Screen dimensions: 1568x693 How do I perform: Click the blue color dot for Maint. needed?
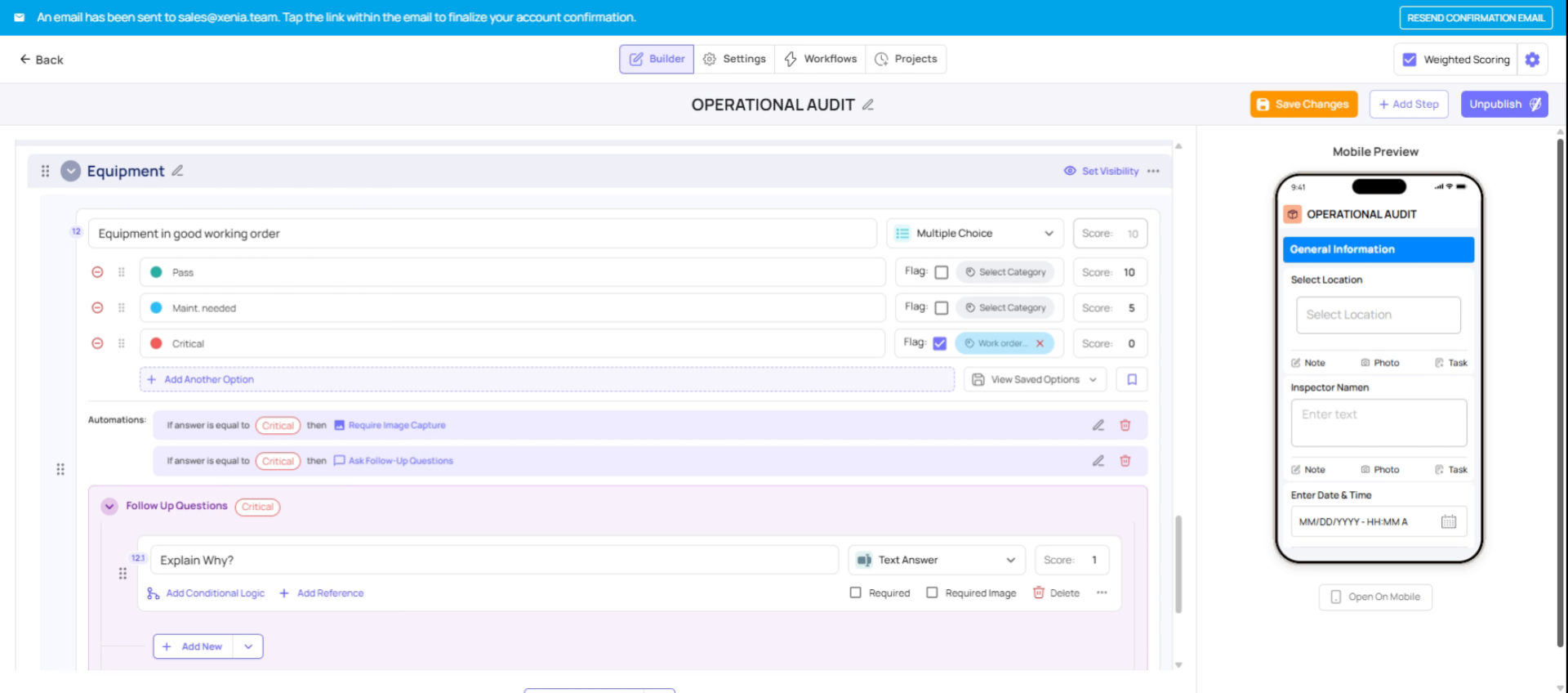[156, 308]
